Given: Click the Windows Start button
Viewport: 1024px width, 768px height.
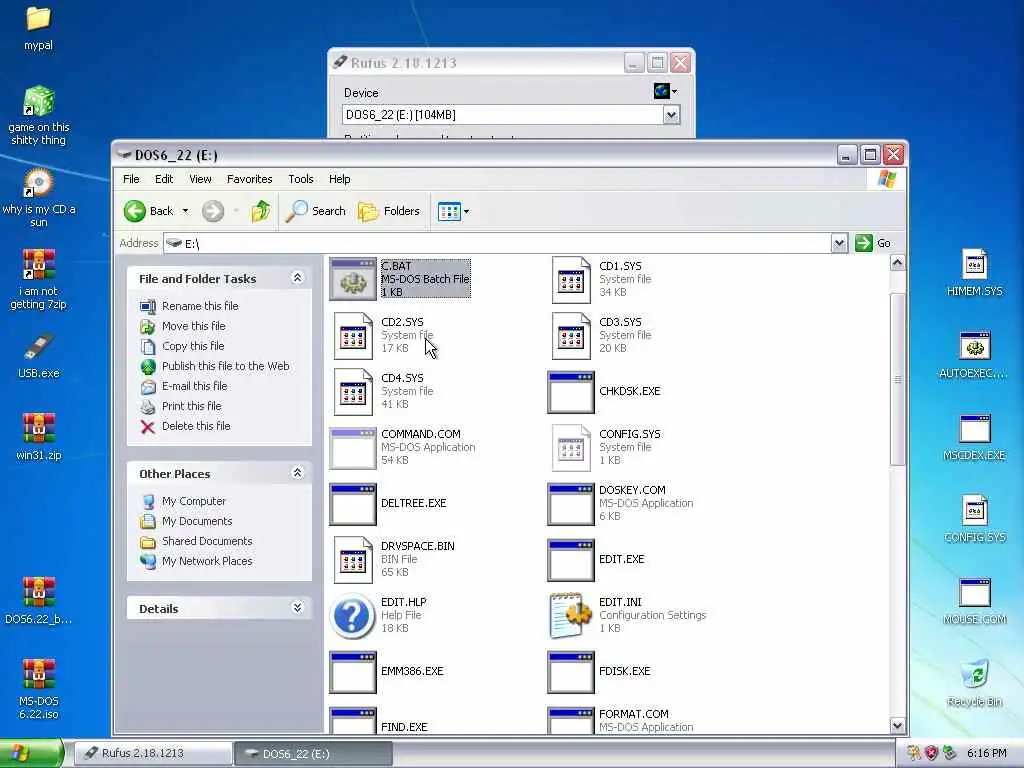Looking at the screenshot, I should (x=31, y=754).
